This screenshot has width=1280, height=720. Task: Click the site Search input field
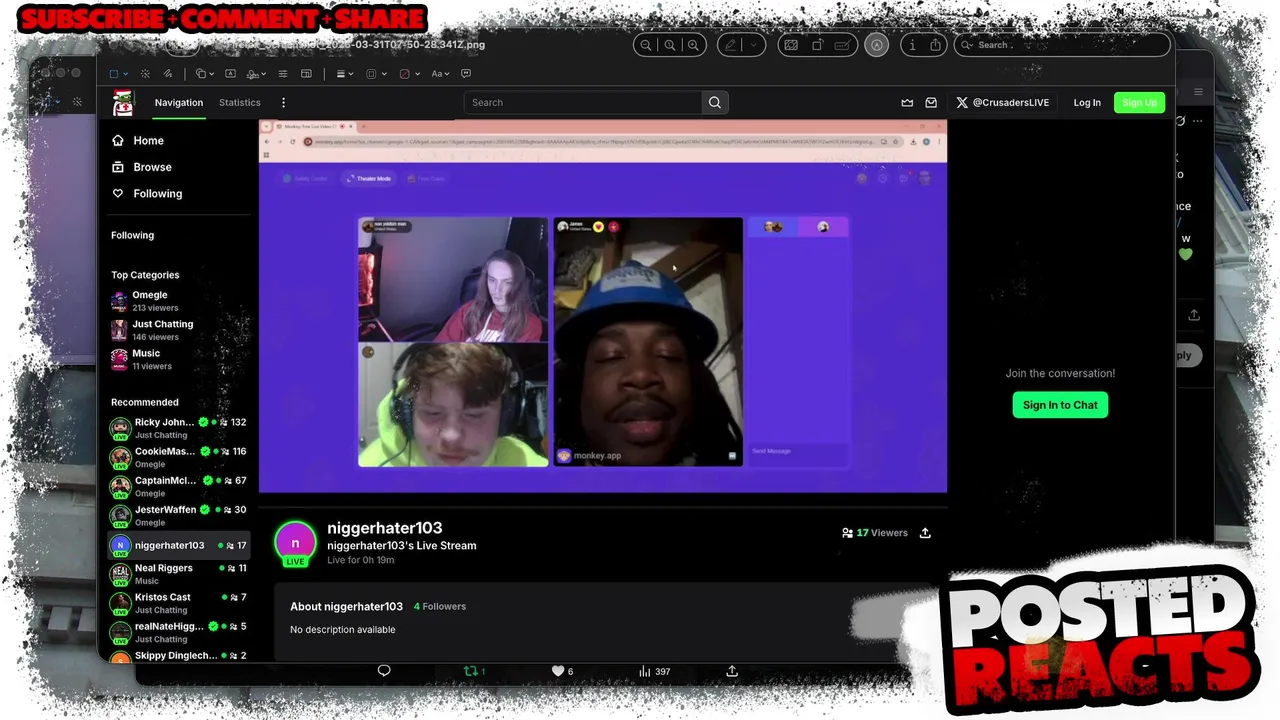click(583, 102)
